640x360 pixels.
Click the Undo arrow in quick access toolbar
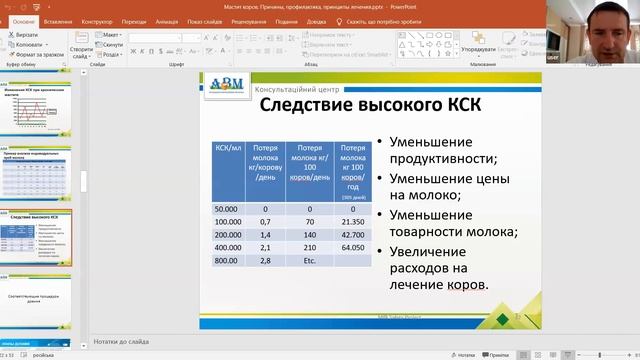[8, 7]
